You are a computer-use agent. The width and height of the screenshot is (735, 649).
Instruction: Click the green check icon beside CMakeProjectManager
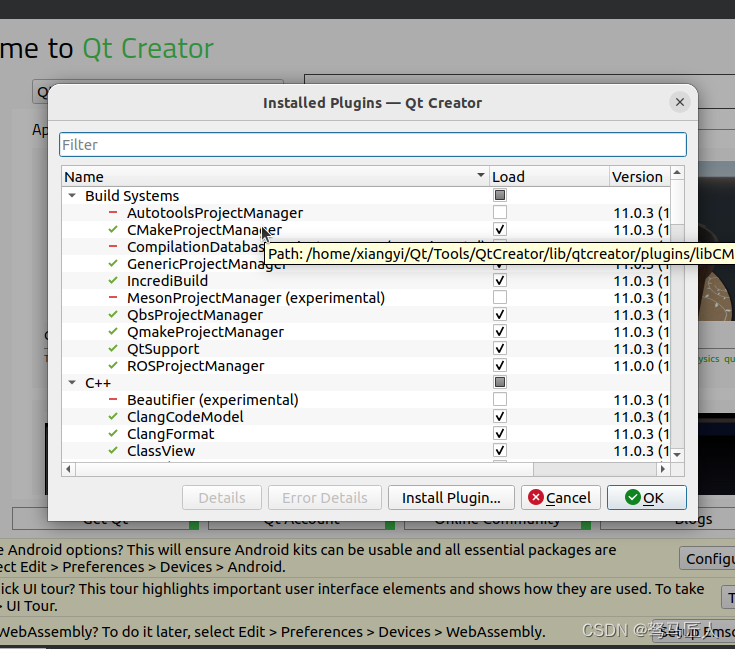click(112, 230)
